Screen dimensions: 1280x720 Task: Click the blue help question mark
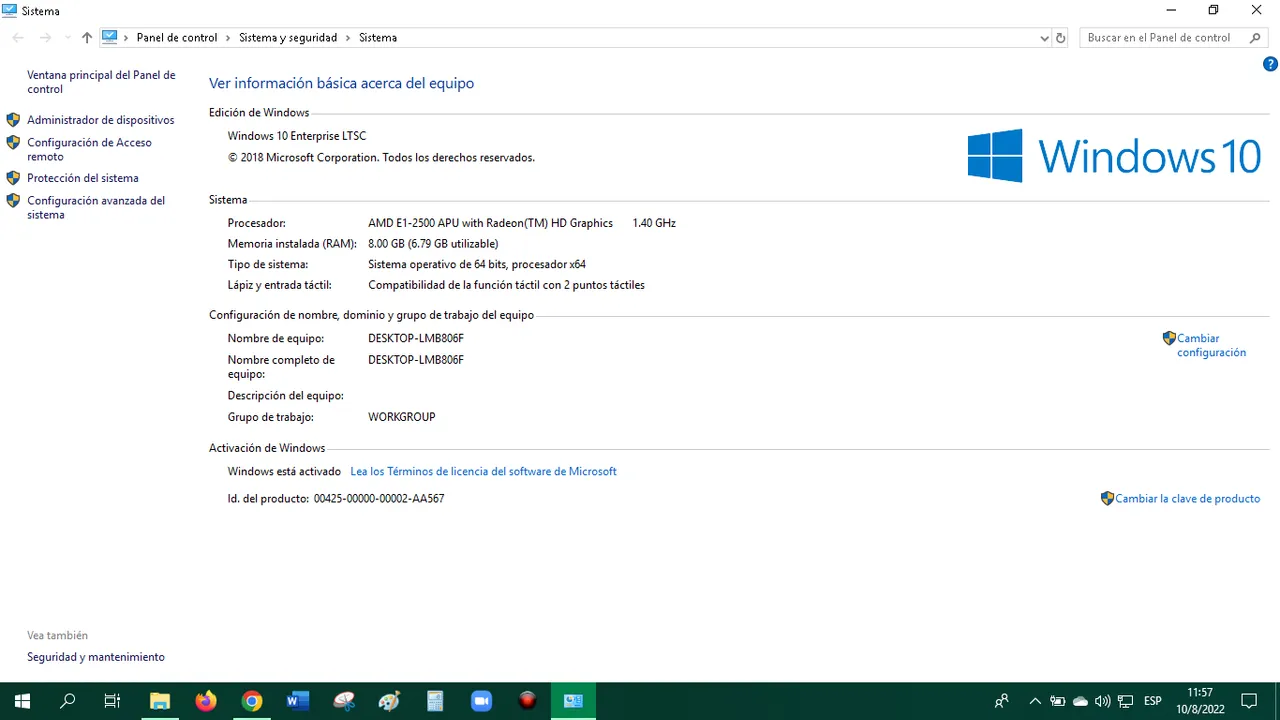(1271, 64)
